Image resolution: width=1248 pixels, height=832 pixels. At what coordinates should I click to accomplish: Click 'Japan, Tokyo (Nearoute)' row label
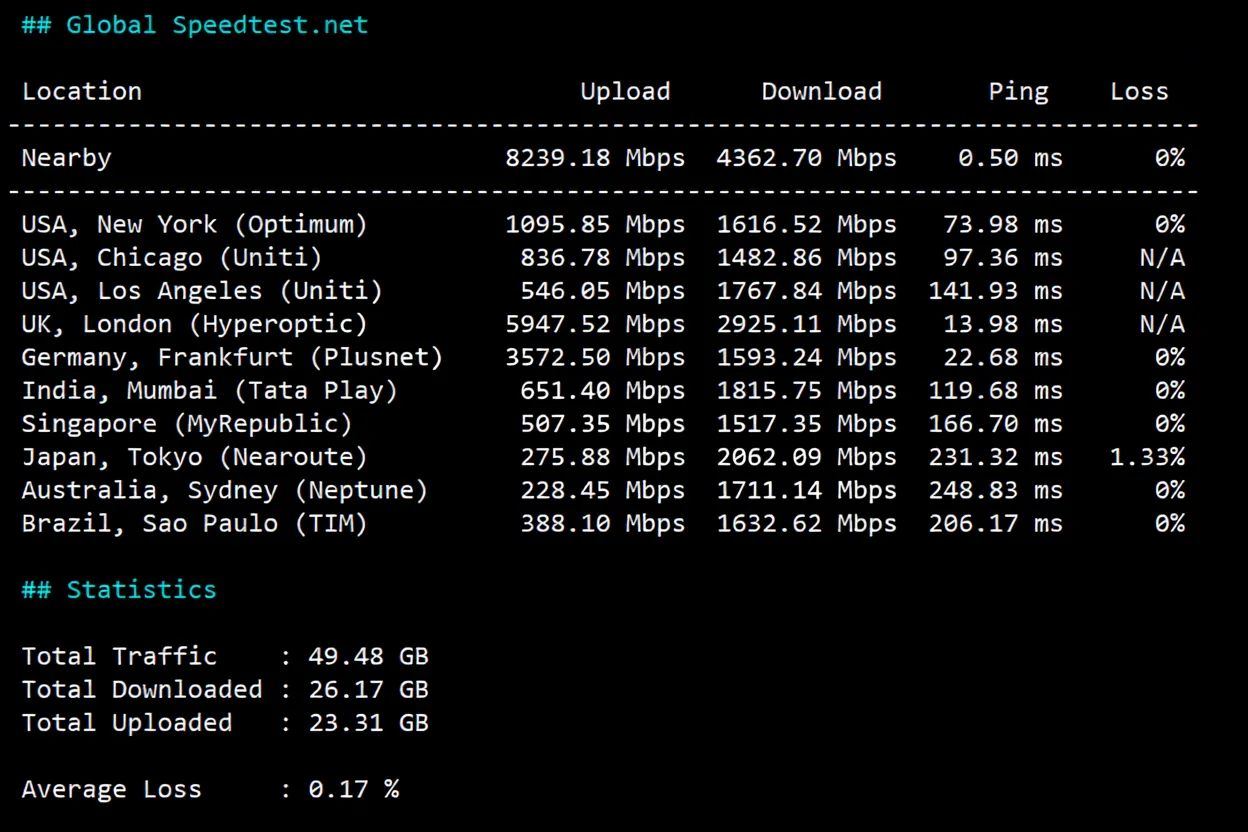pos(194,458)
